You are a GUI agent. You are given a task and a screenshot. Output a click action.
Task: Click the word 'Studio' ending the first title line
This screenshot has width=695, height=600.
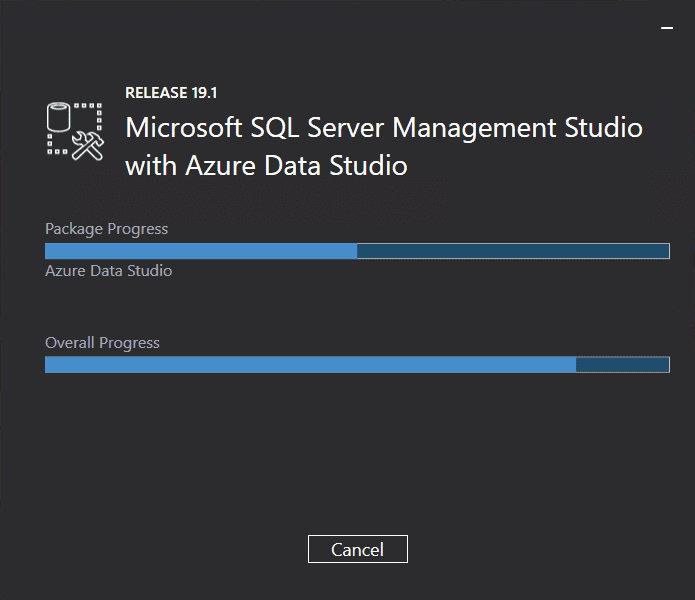[x=603, y=128]
